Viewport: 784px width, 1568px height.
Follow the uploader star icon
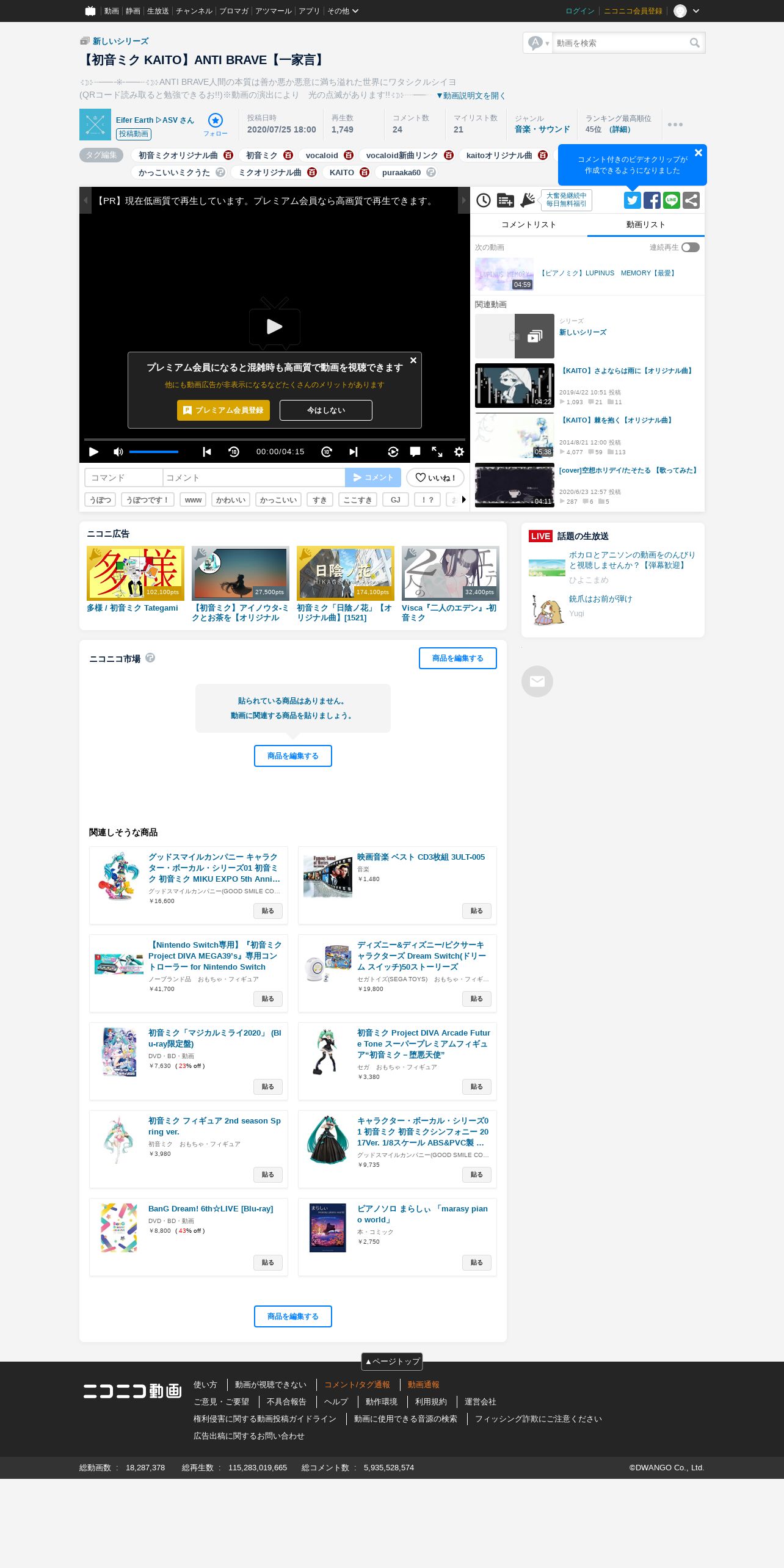click(216, 120)
